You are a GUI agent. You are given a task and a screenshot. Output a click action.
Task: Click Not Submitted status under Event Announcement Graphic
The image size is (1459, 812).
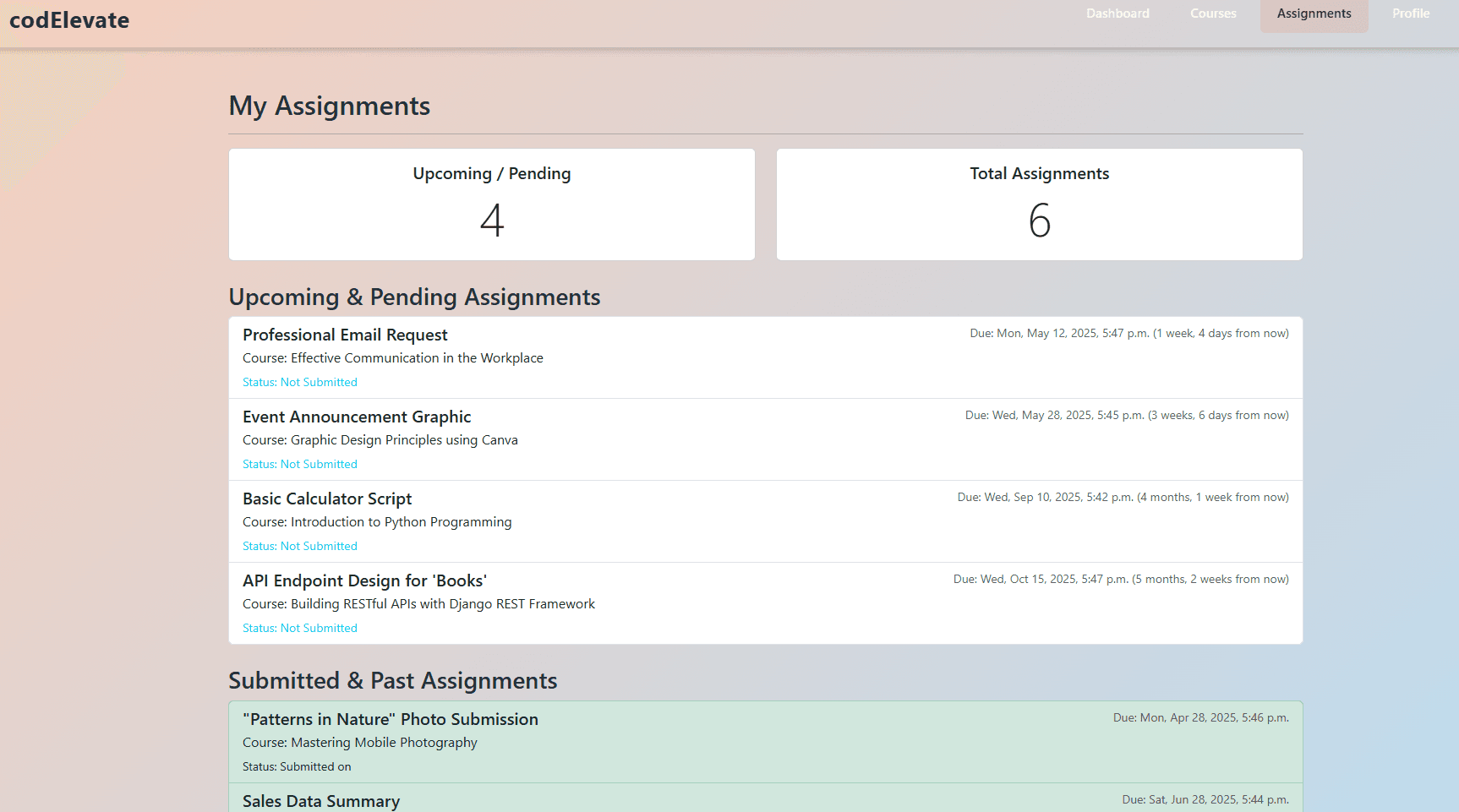click(x=300, y=465)
